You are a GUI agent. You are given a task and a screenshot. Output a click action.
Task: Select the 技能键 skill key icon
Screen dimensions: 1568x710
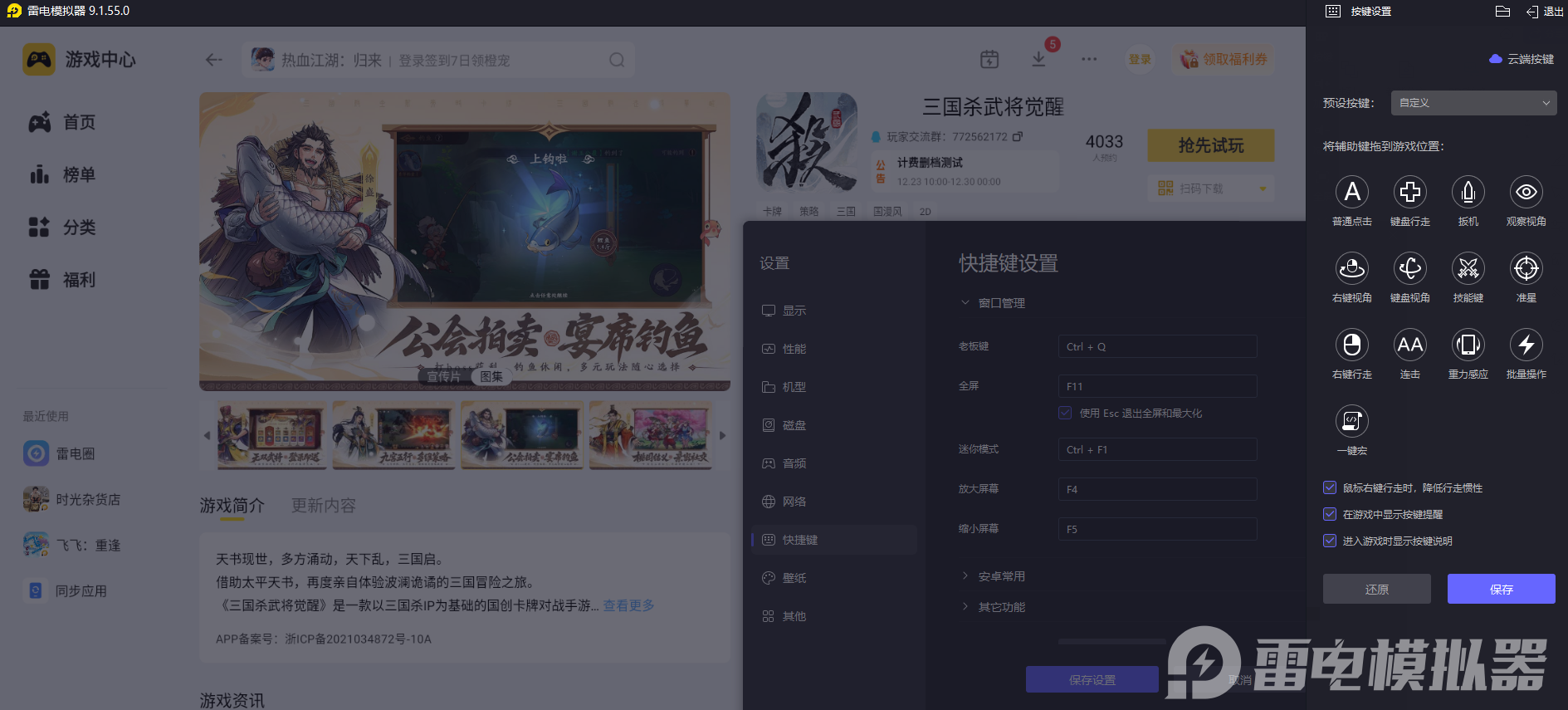tap(1468, 268)
